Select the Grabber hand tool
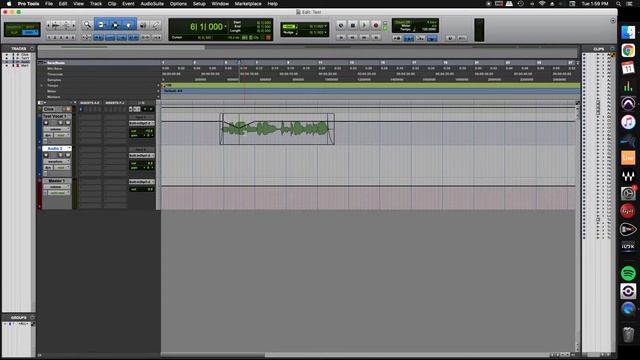Screen dimensions: 640x360 click(x=129, y=25)
